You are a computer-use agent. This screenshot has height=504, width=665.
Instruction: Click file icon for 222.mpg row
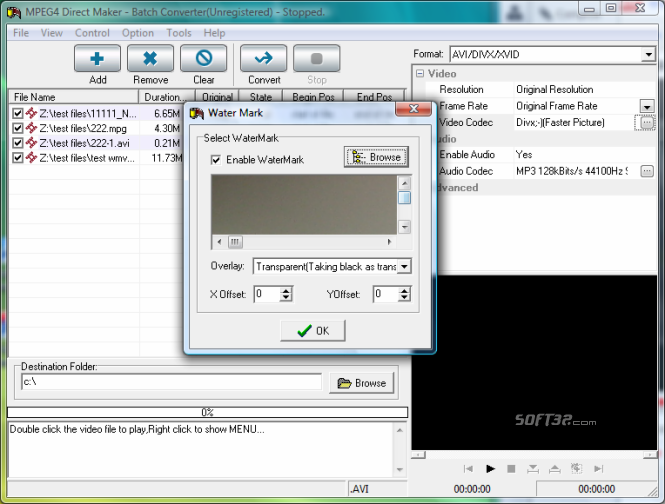tap(31, 128)
